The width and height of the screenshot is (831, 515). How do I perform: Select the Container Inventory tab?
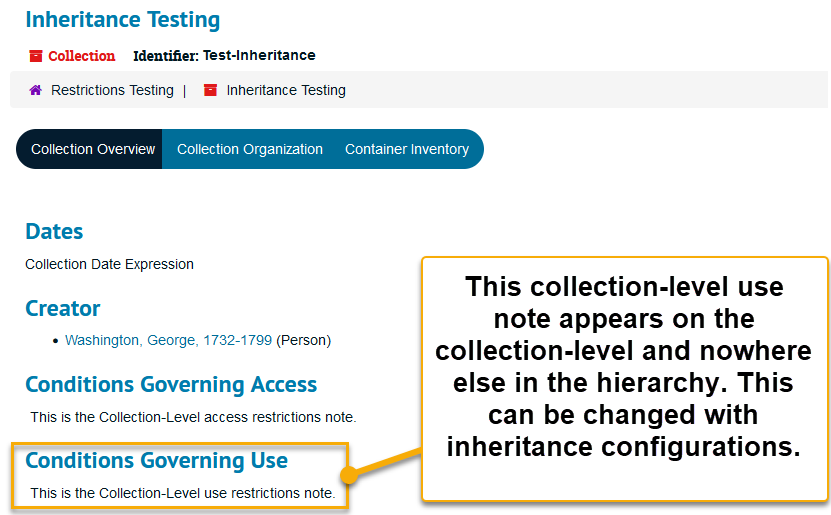[x=407, y=149]
